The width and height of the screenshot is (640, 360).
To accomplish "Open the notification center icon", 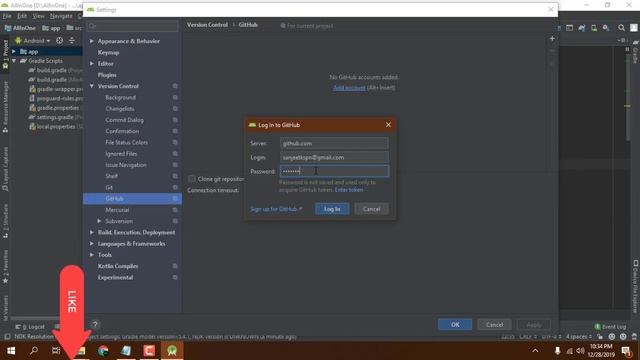I will click(x=626, y=351).
